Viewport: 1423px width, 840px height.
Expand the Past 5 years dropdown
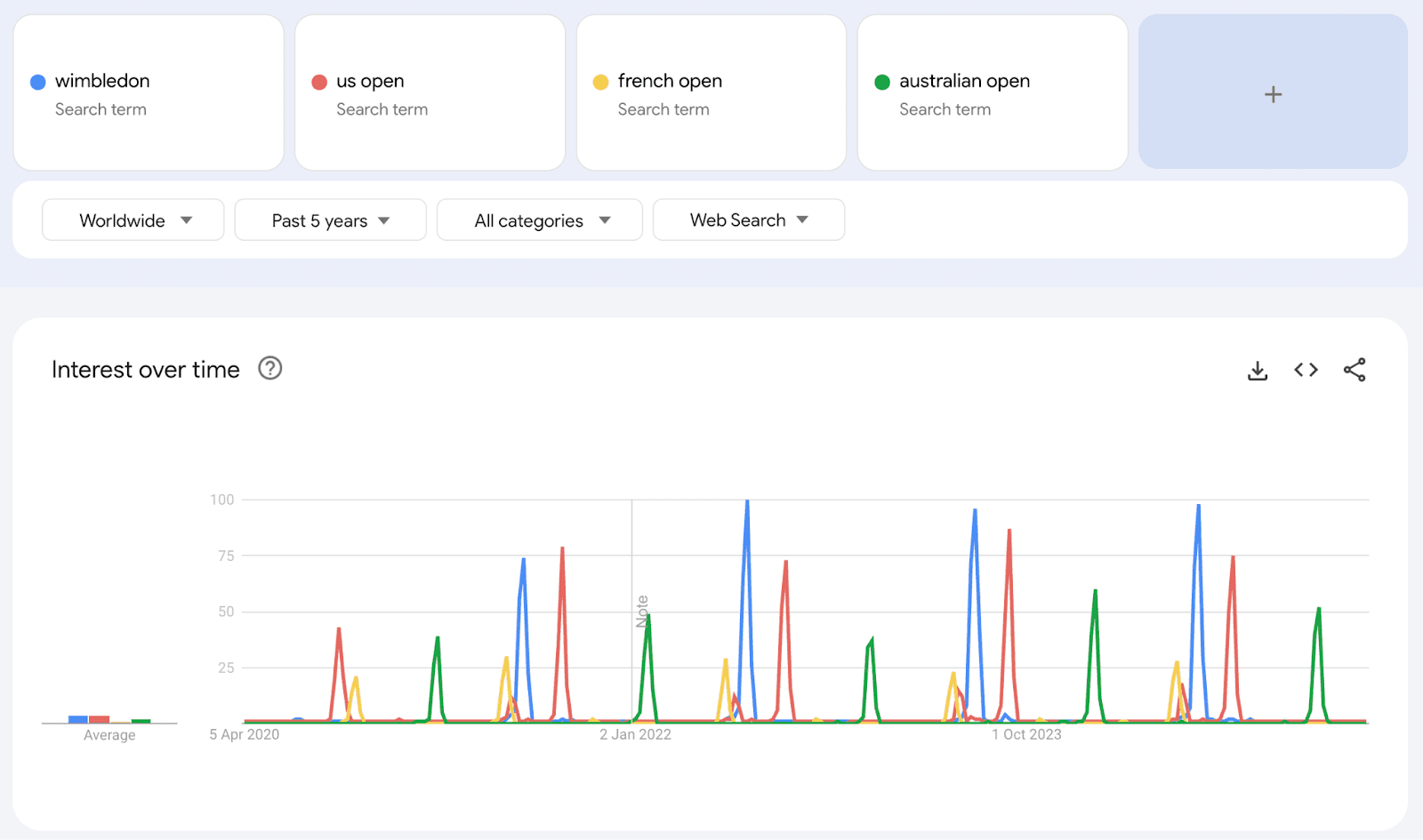click(330, 220)
